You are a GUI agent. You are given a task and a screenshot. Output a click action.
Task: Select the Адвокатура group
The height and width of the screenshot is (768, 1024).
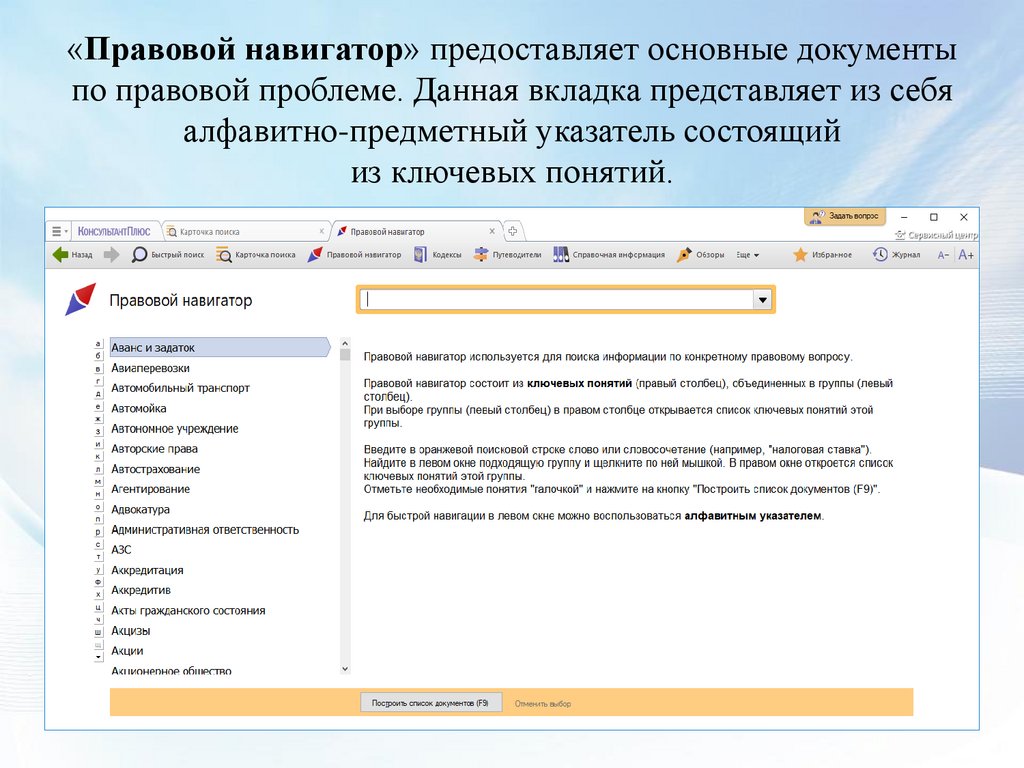tap(140, 509)
